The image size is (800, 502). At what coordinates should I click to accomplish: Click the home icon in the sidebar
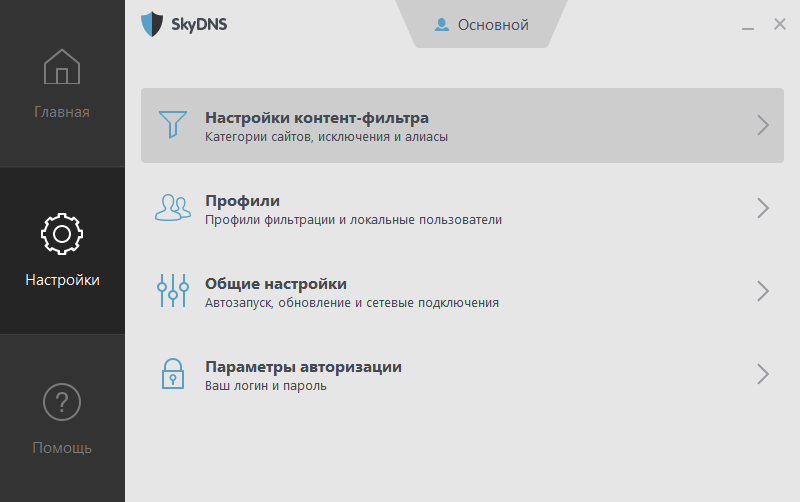[62, 67]
